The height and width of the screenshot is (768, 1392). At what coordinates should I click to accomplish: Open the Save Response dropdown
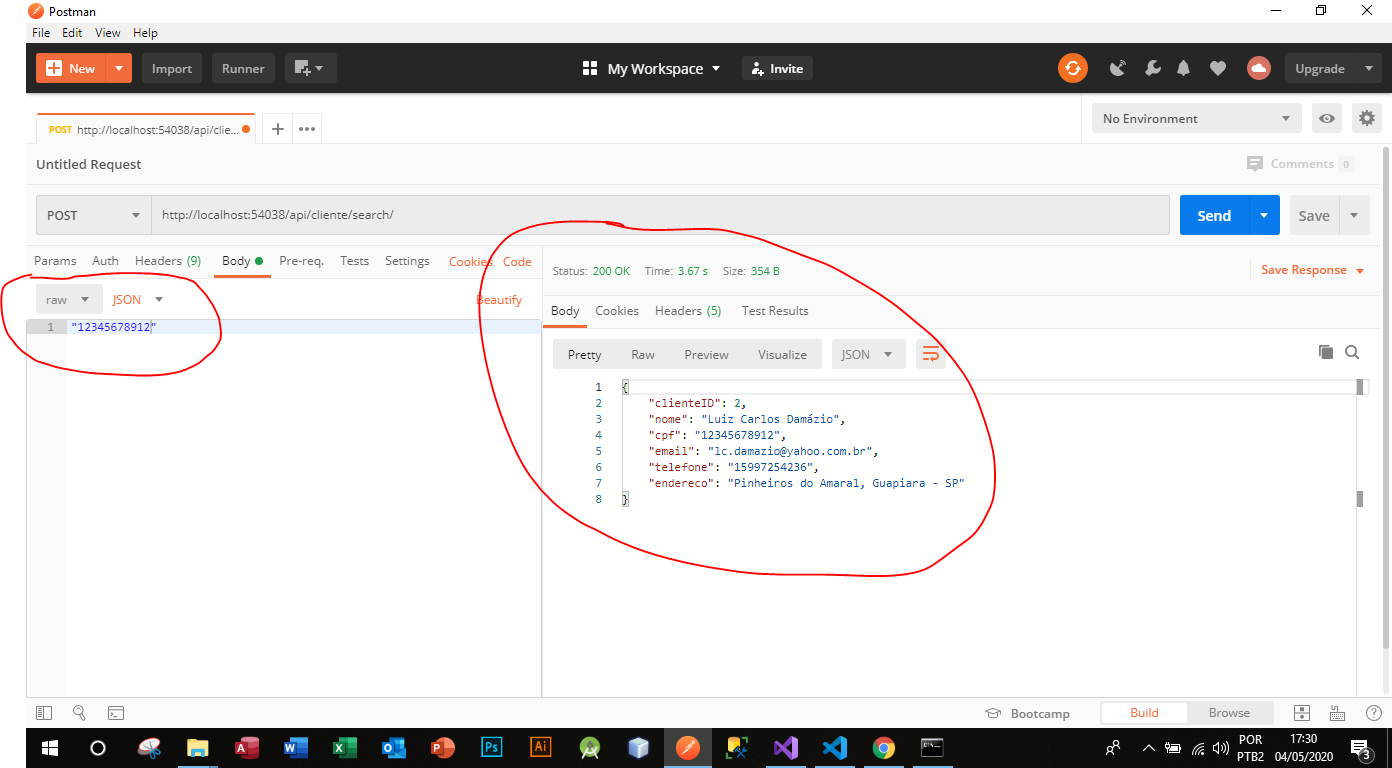[x=1313, y=270]
